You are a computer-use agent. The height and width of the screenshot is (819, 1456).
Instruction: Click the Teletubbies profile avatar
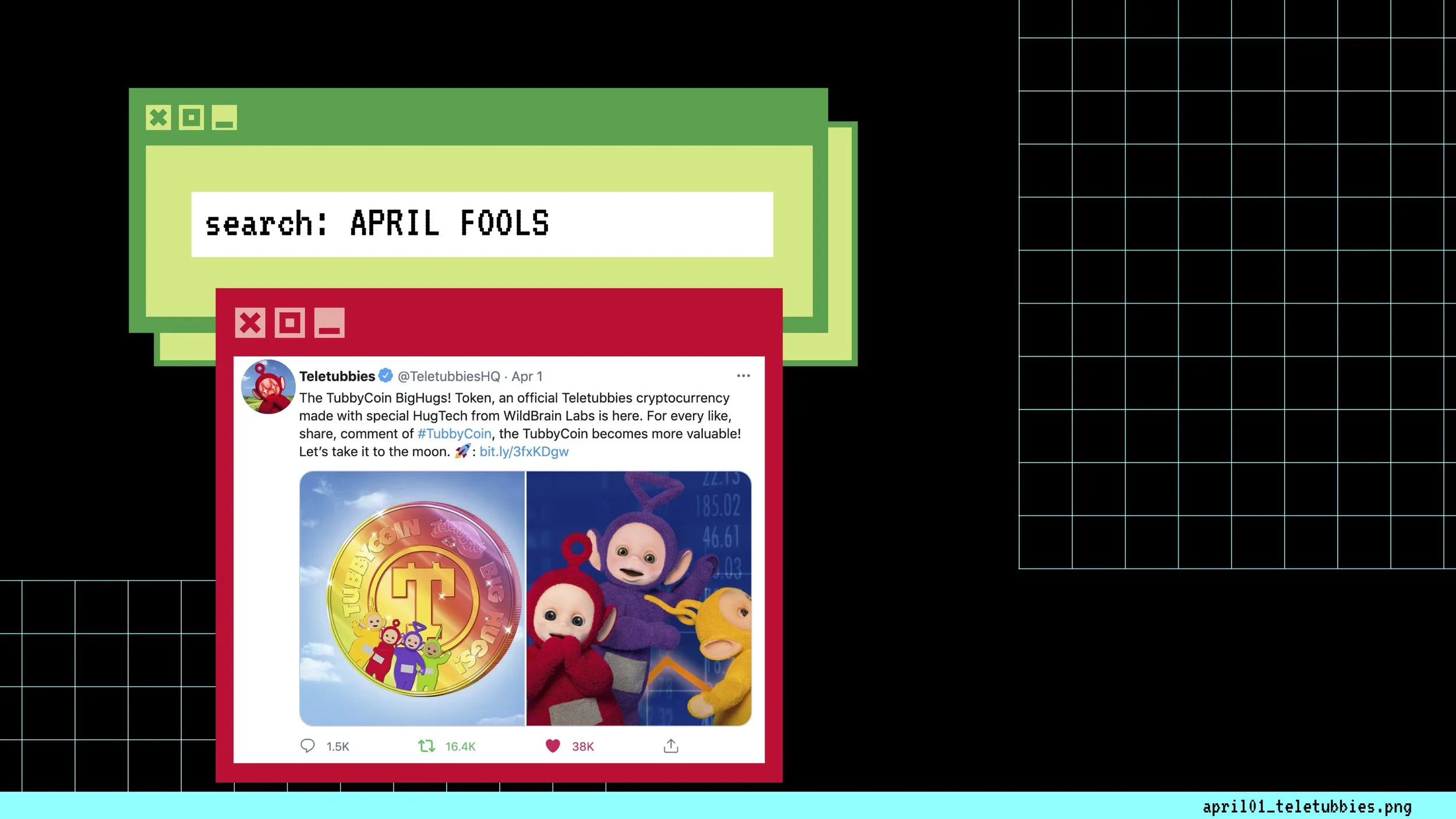click(268, 387)
